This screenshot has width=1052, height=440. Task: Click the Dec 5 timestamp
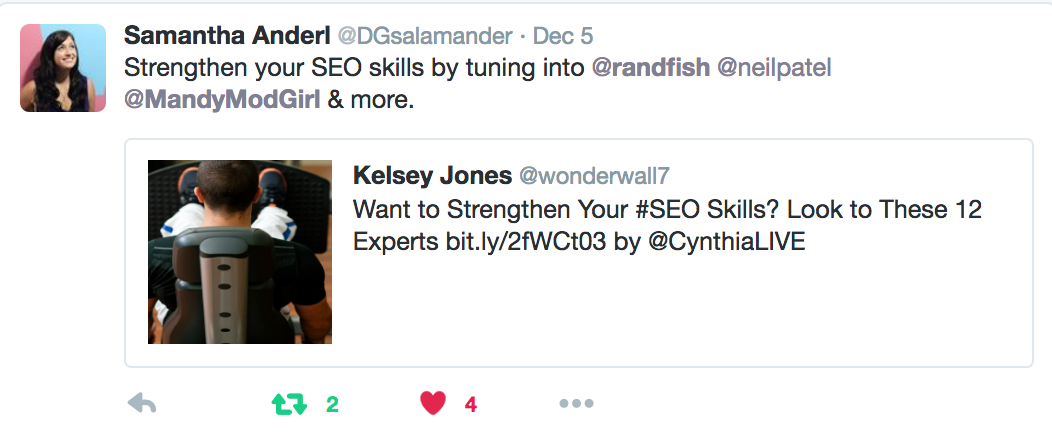563,36
